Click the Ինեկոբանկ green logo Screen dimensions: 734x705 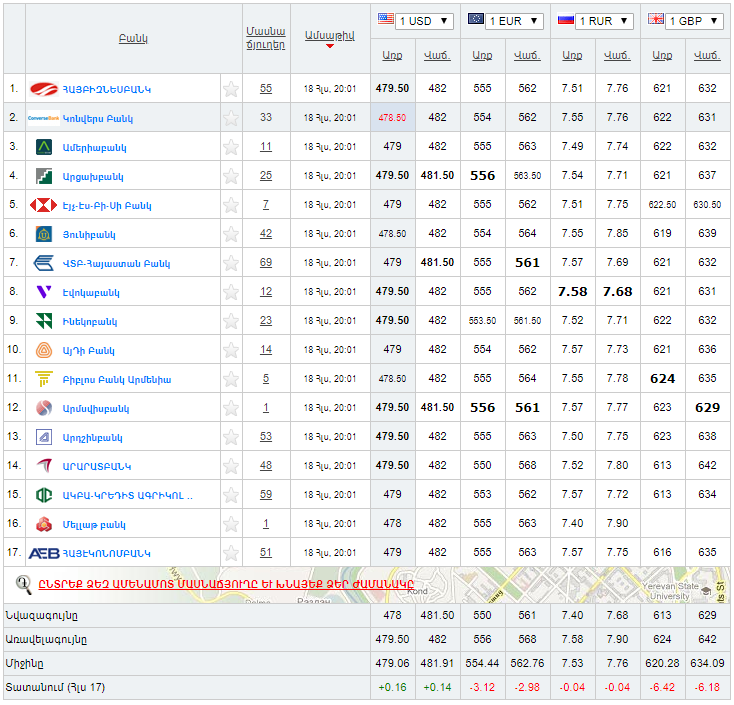click(44, 321)
